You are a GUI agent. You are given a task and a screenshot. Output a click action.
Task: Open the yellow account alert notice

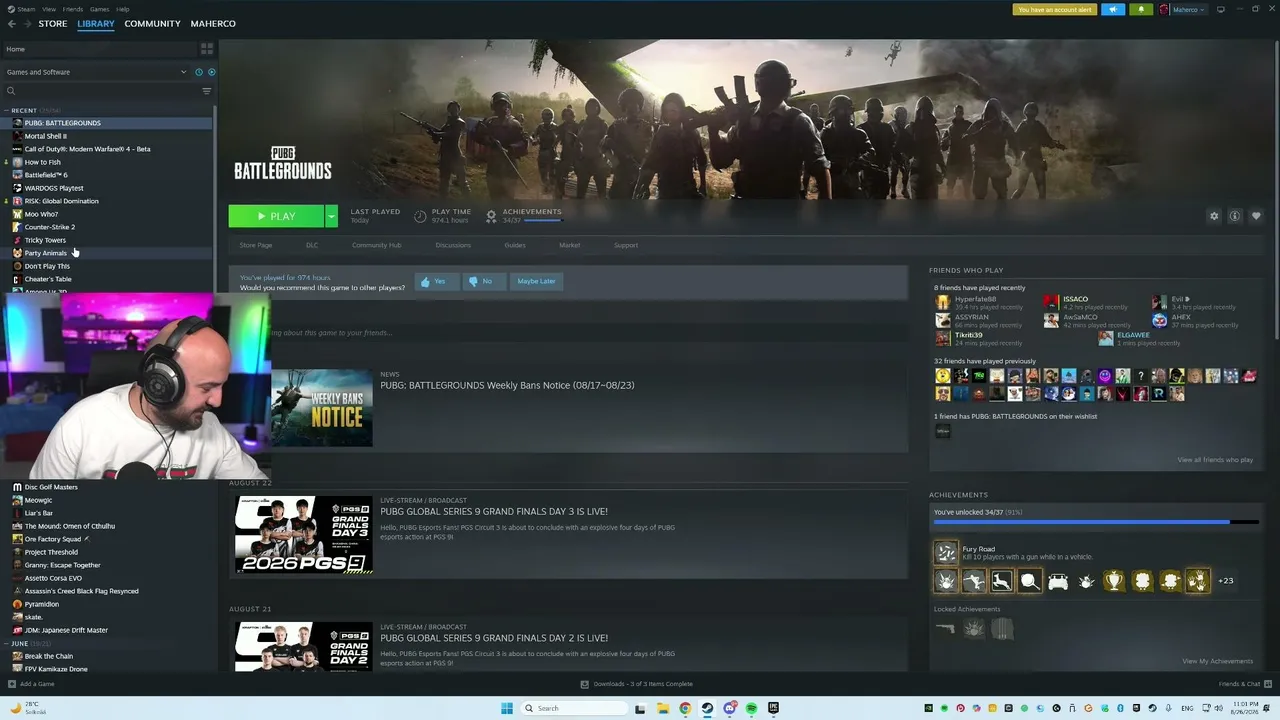(1055, 10)
